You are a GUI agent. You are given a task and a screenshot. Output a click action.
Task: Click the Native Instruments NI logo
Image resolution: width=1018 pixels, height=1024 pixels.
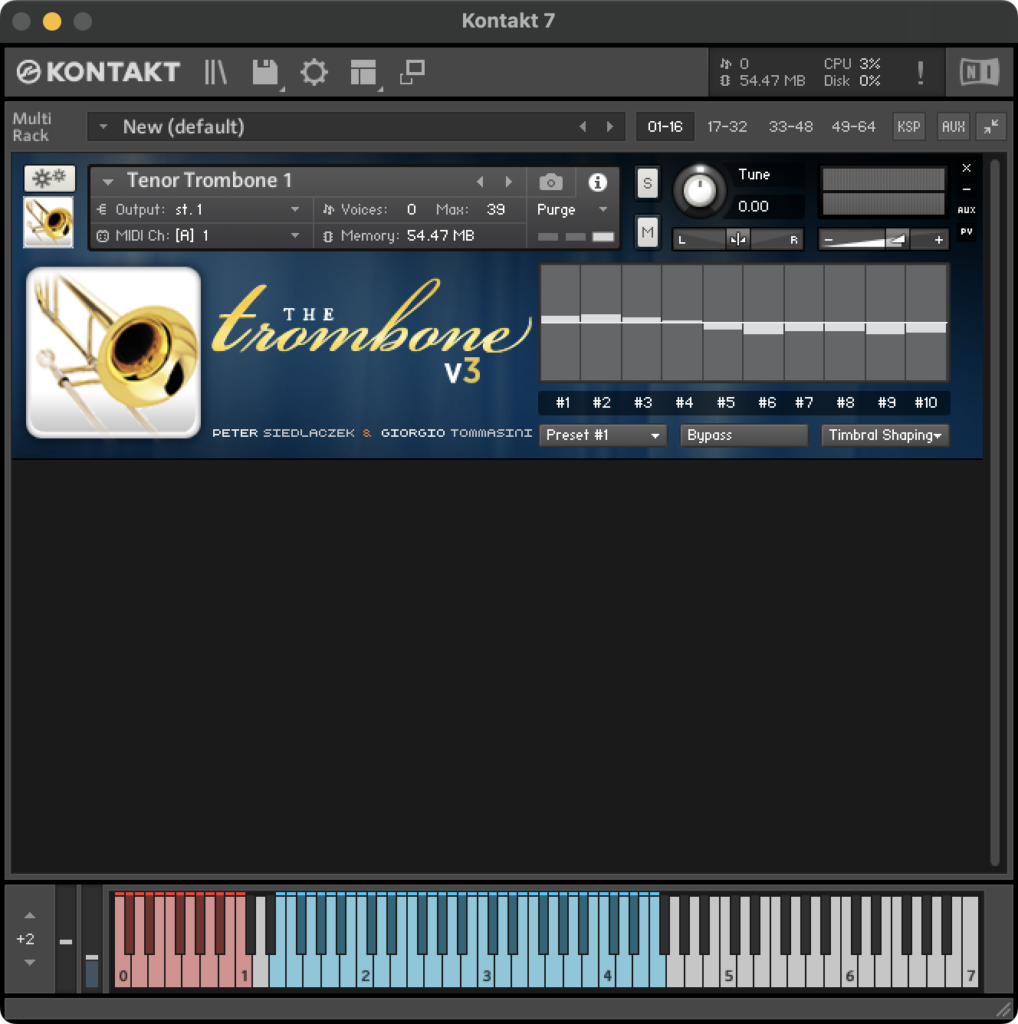[979, 72]
